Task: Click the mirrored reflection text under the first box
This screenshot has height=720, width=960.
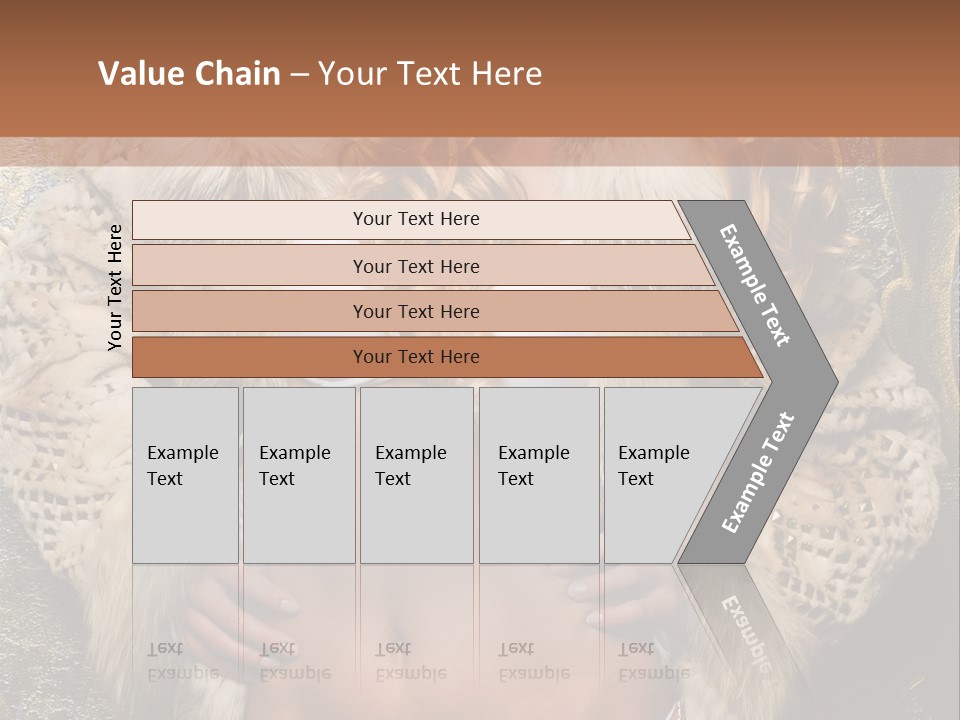Action: tap(182, 661)
